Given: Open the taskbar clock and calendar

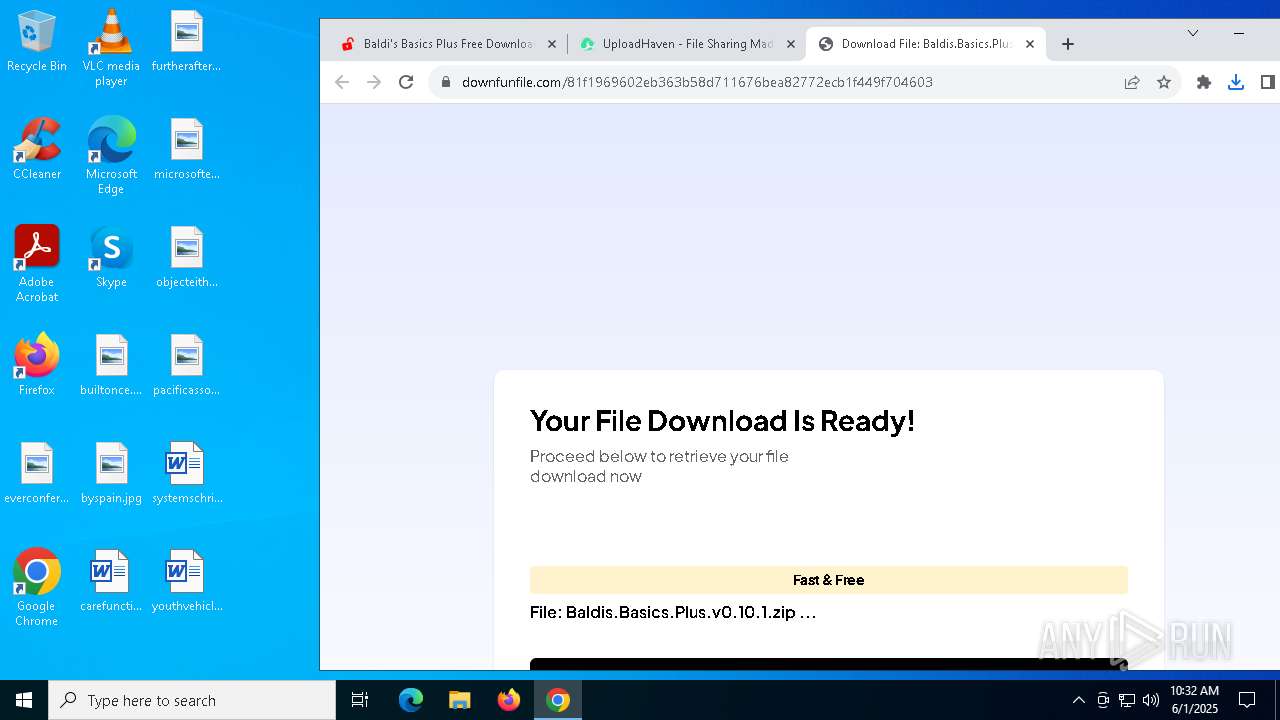Looking at the screenshot, I should (x=1194, y=700).
